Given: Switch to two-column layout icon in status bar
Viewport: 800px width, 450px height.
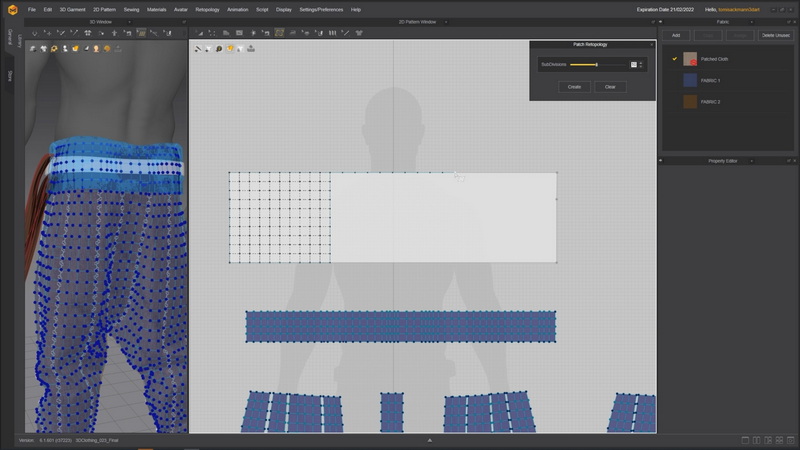Looking at the screenshot, I should tap(757, 440).
